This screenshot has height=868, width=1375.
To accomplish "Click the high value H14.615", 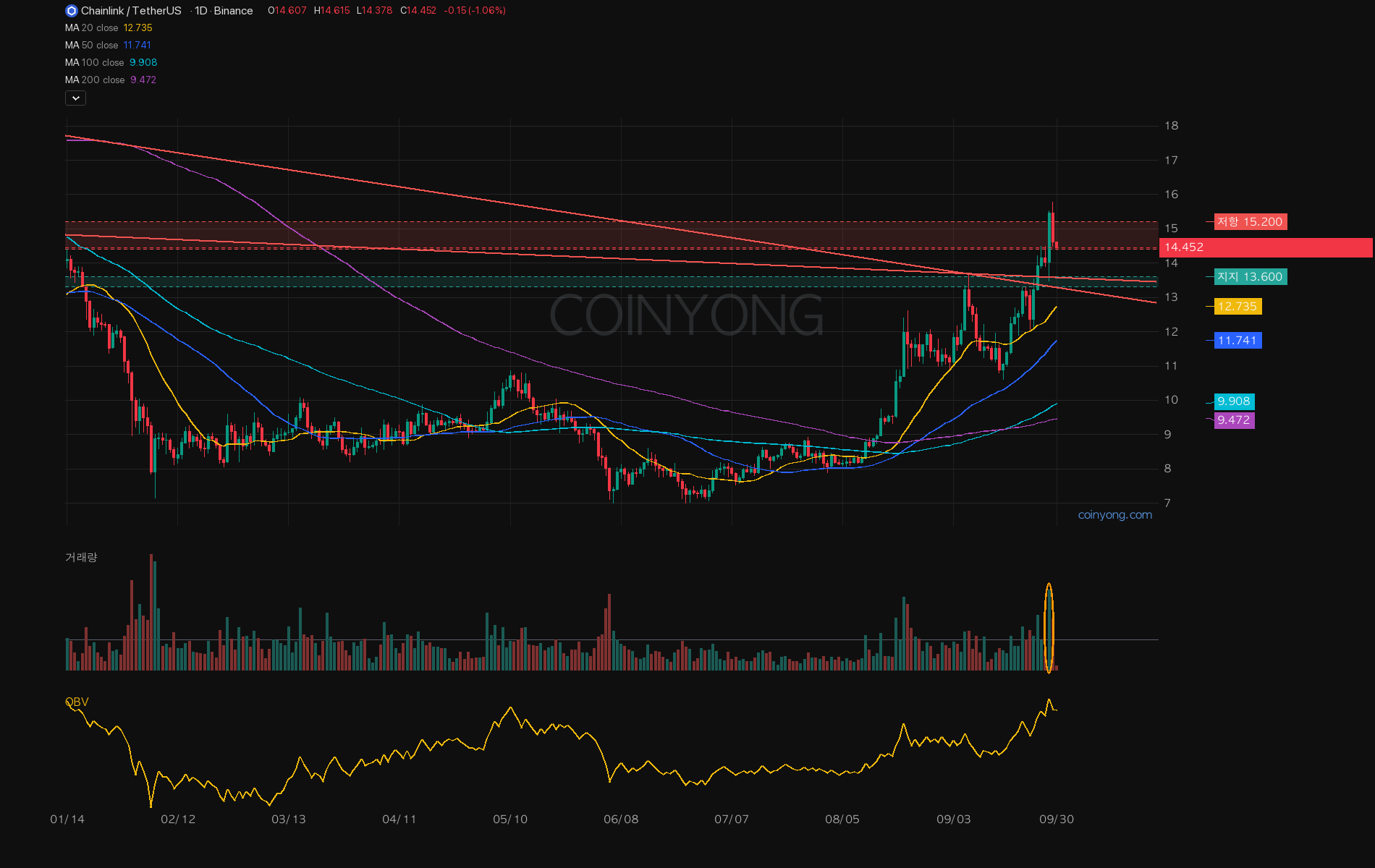I will coord(331,11).
